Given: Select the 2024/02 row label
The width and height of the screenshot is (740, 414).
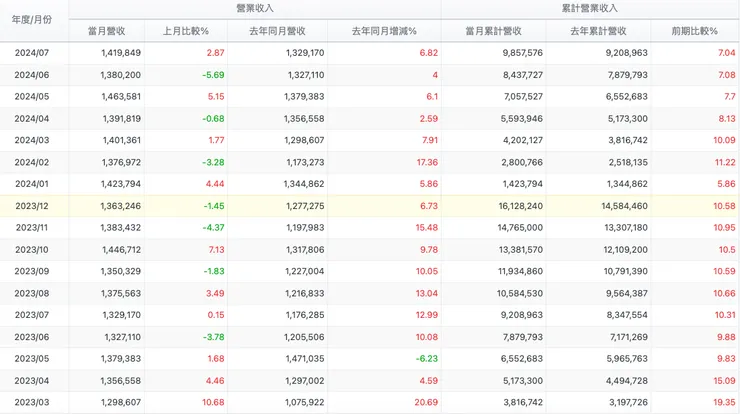Looking at the screenshot, I should [x=32, y=162].
